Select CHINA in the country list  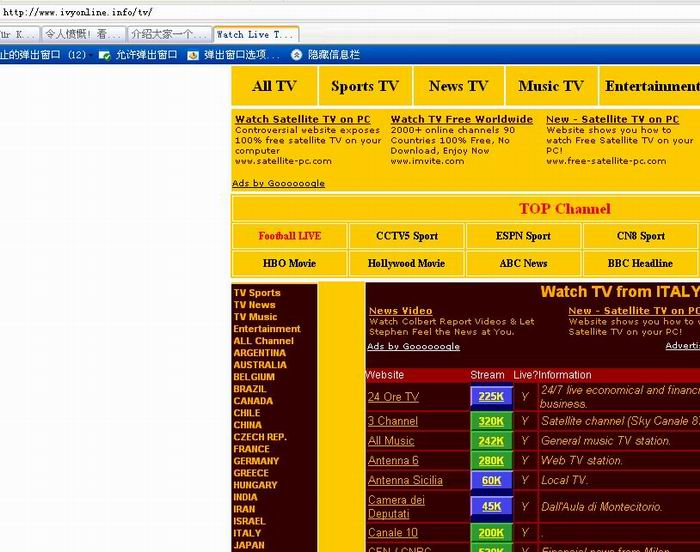pos(248,426)
